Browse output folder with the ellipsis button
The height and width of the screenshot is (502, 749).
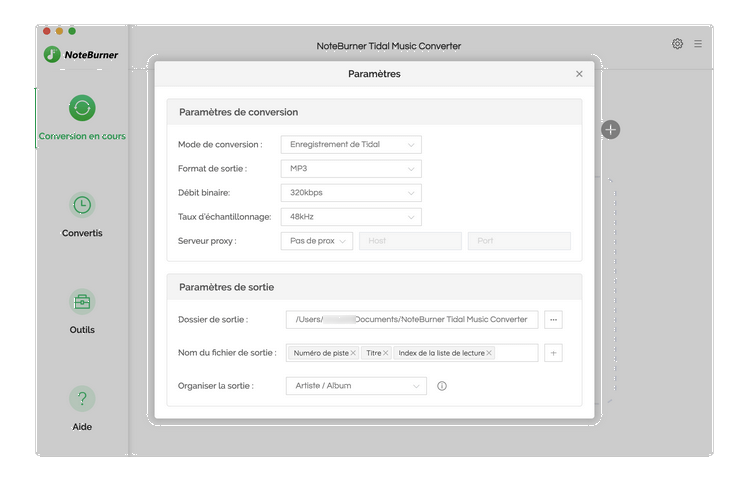[553, 320]
